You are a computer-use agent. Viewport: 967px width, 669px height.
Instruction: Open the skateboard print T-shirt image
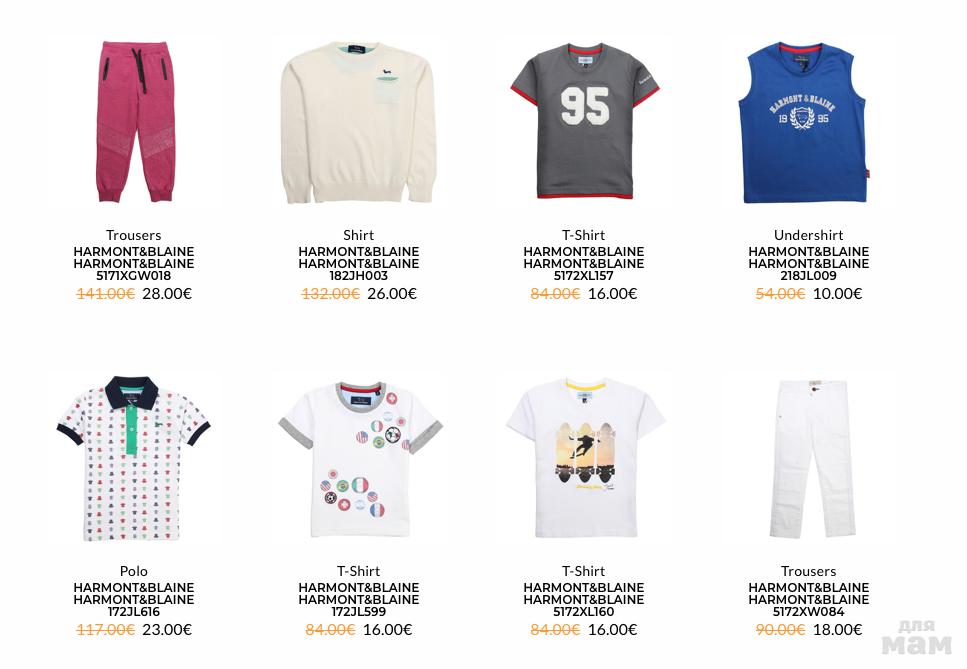click(x=585, y=457)
